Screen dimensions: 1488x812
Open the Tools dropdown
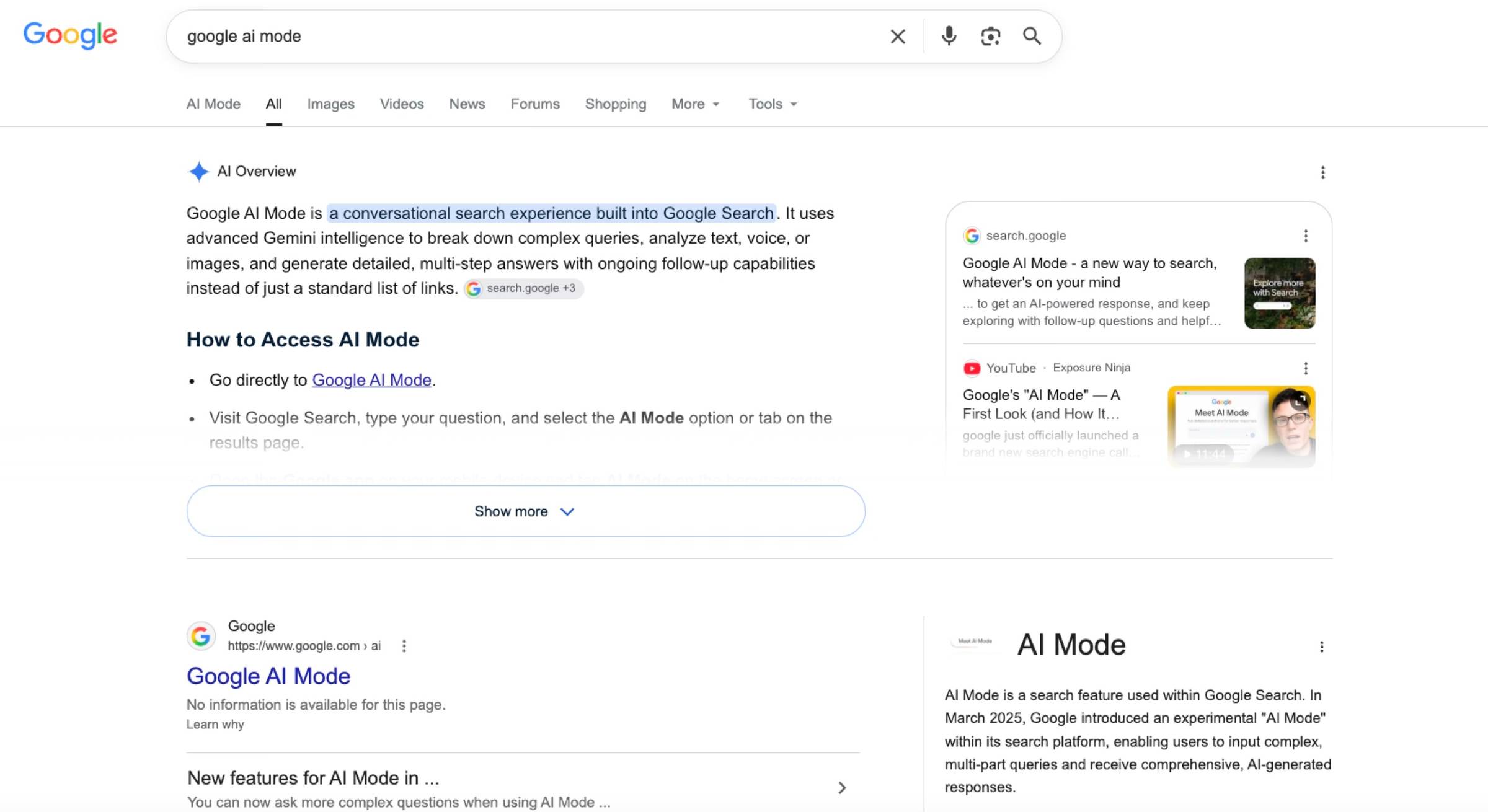click(773, 104)
